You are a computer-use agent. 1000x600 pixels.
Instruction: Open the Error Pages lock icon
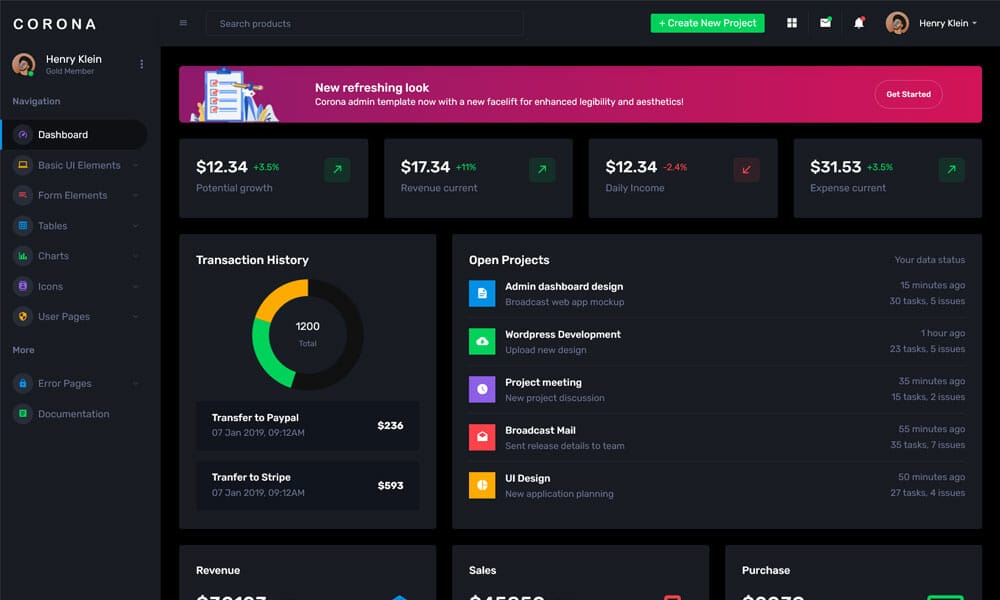pos(22,383)
